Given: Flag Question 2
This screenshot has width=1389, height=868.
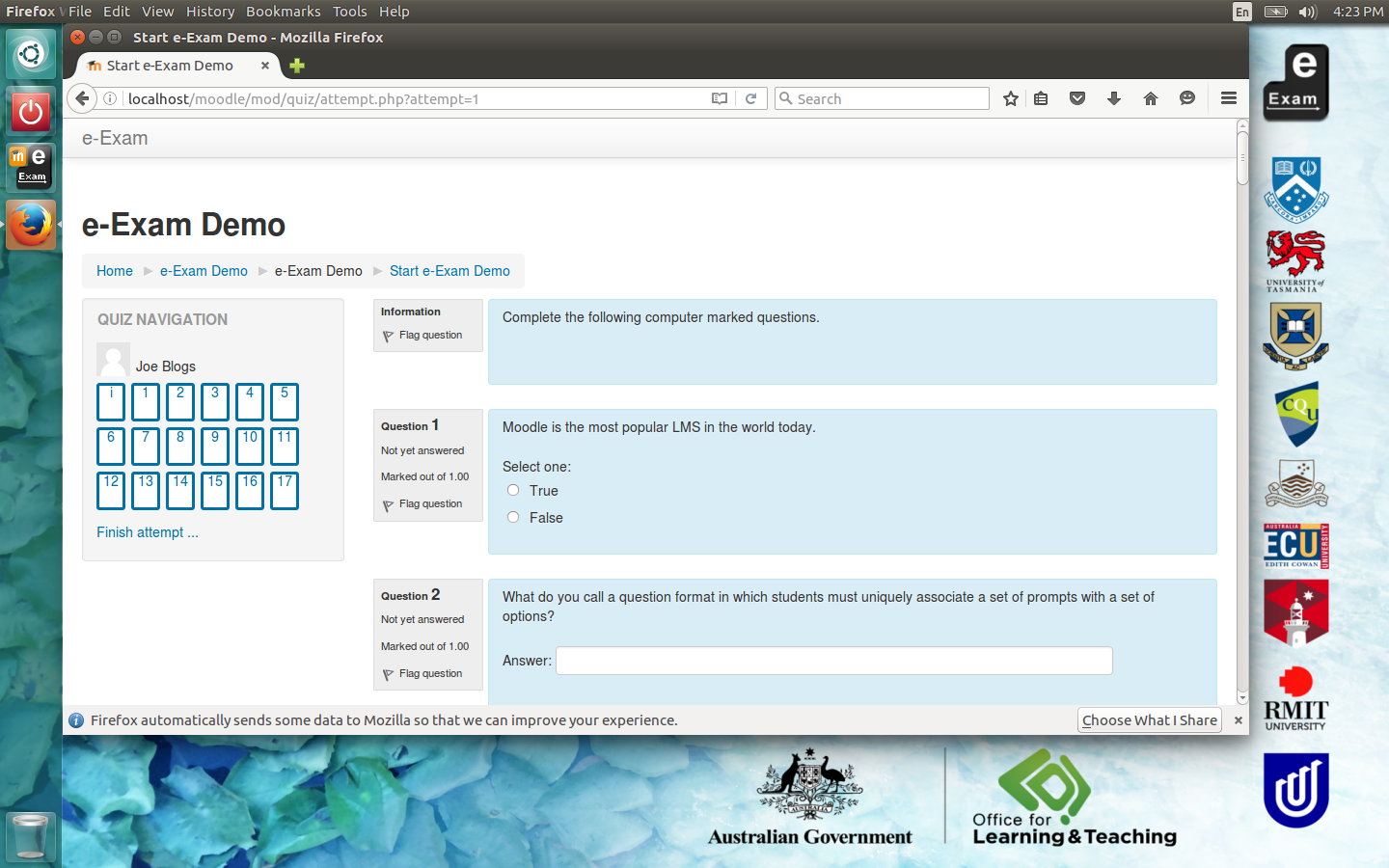Looking at the screenshot, I should [429, 674].
